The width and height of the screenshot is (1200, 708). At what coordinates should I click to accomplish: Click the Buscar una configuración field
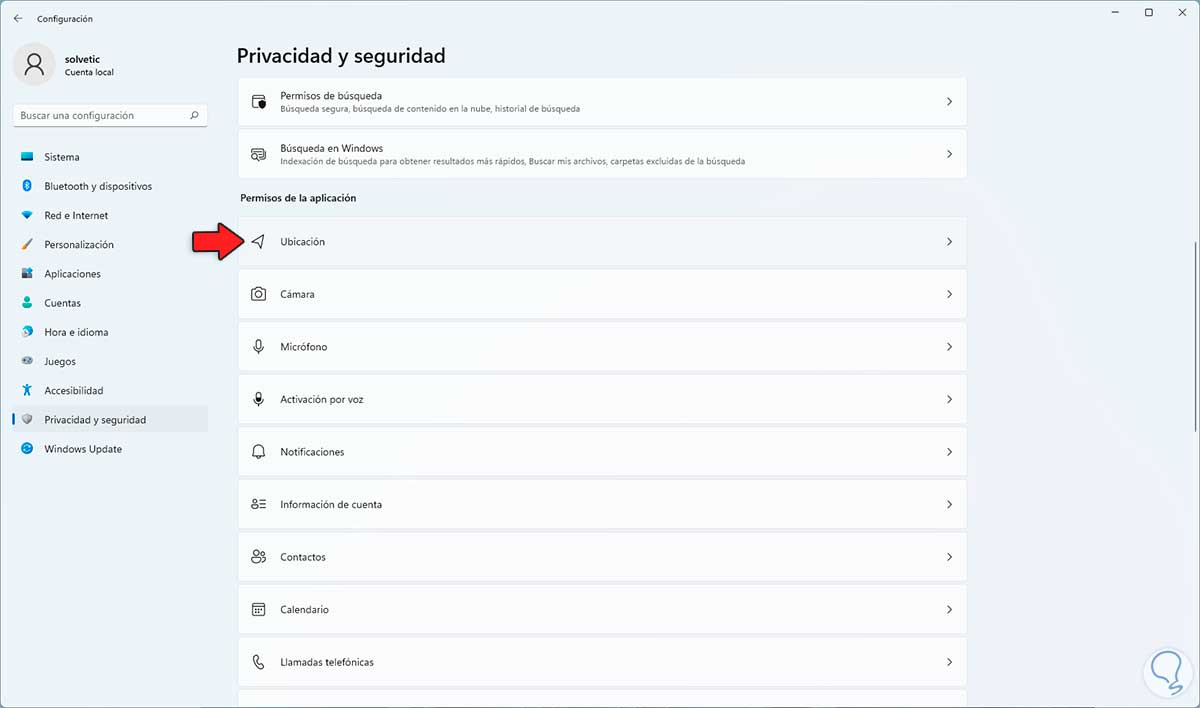(x=100, y=115)
